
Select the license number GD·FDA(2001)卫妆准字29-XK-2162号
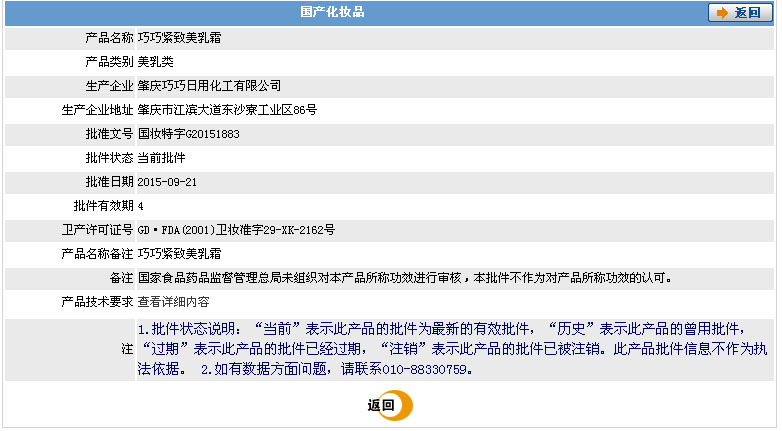(x=236, y=229)
